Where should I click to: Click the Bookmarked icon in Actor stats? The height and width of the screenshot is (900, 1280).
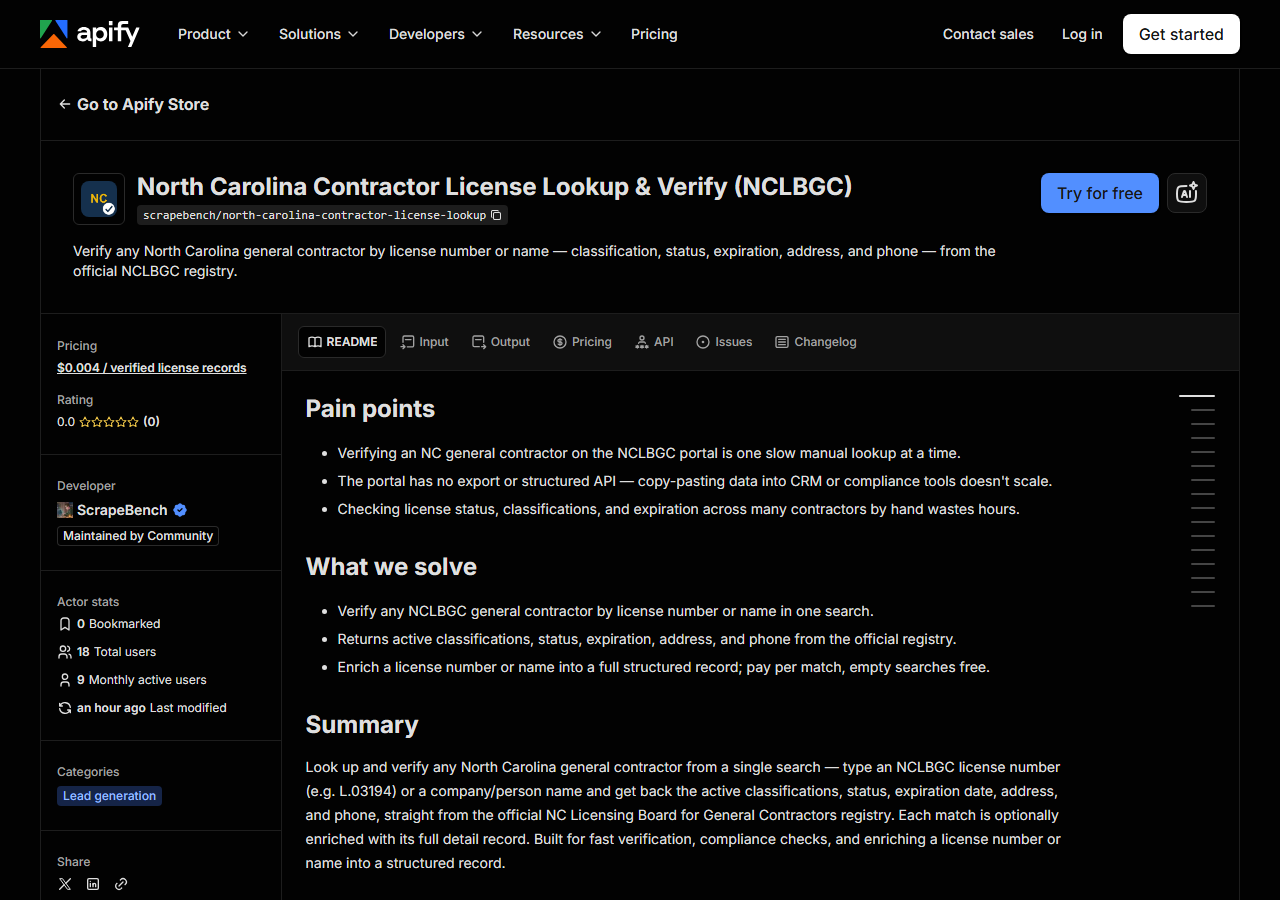(x=65, y=624)
